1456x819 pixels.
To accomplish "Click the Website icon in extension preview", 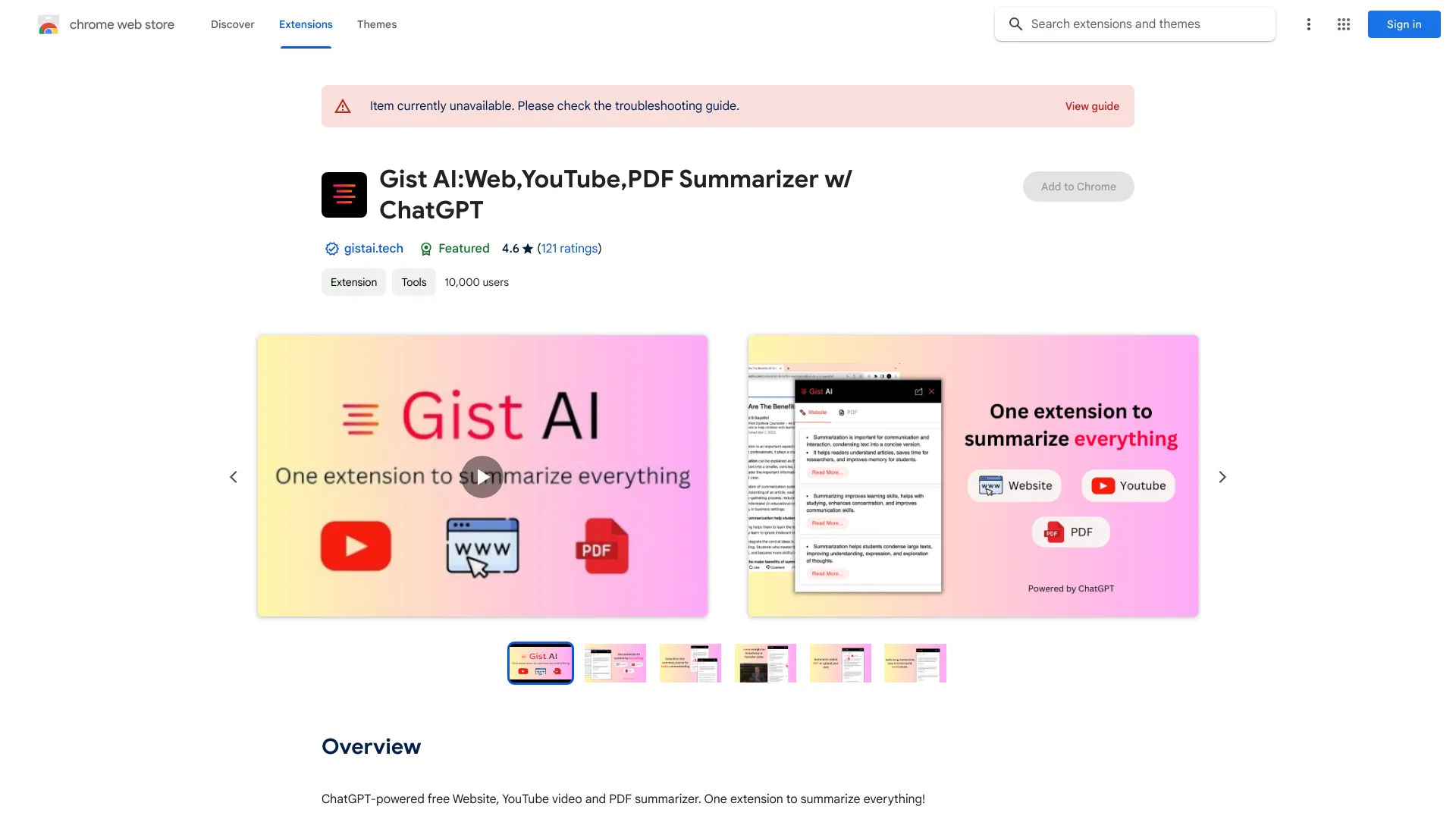I will coord(990,485).
